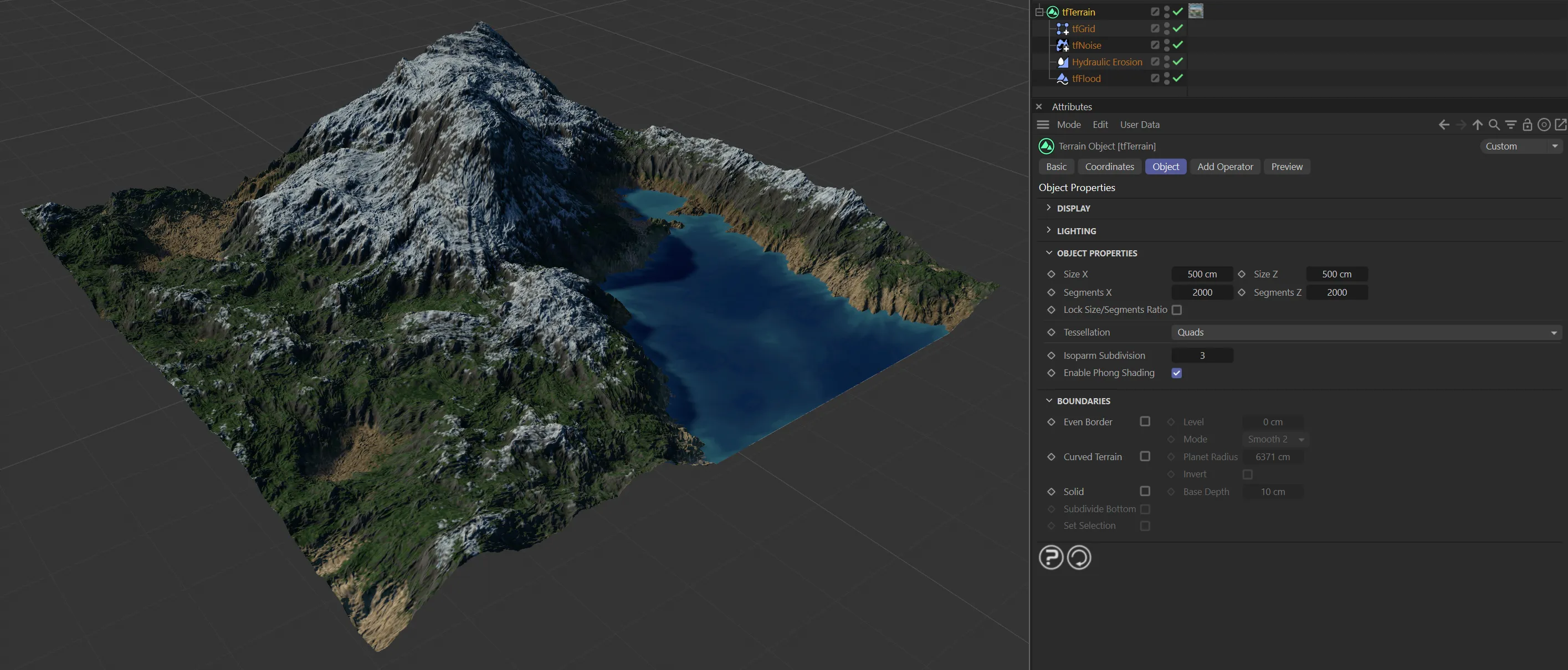1568x670 pixels.
Task: Collapse the tfTerrain tree node
Action: [x=1039, y=12]
